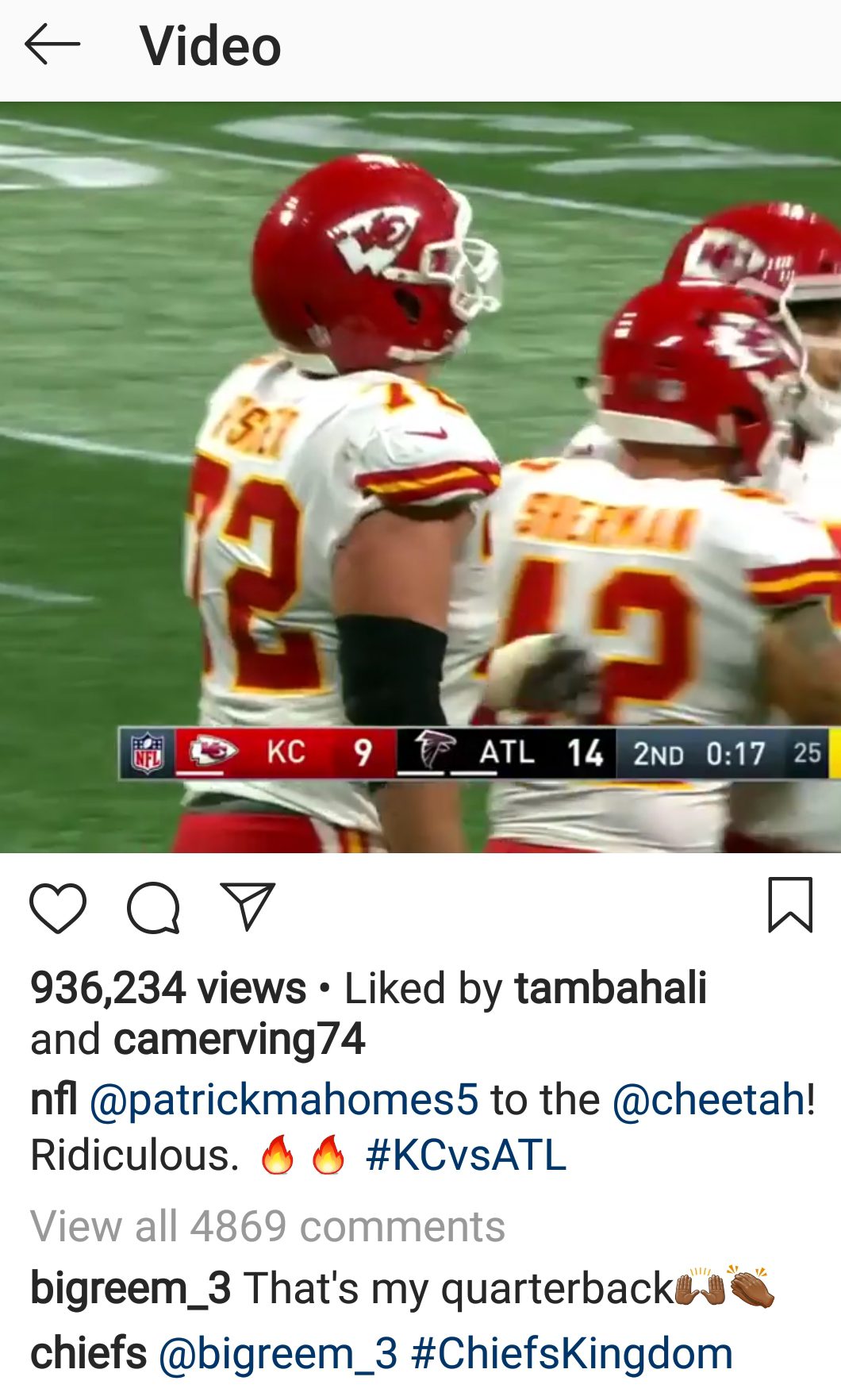Open the #KCvsATL hashtag
This screenshot has width=841, height=1400.
[x=466, y=1155]
